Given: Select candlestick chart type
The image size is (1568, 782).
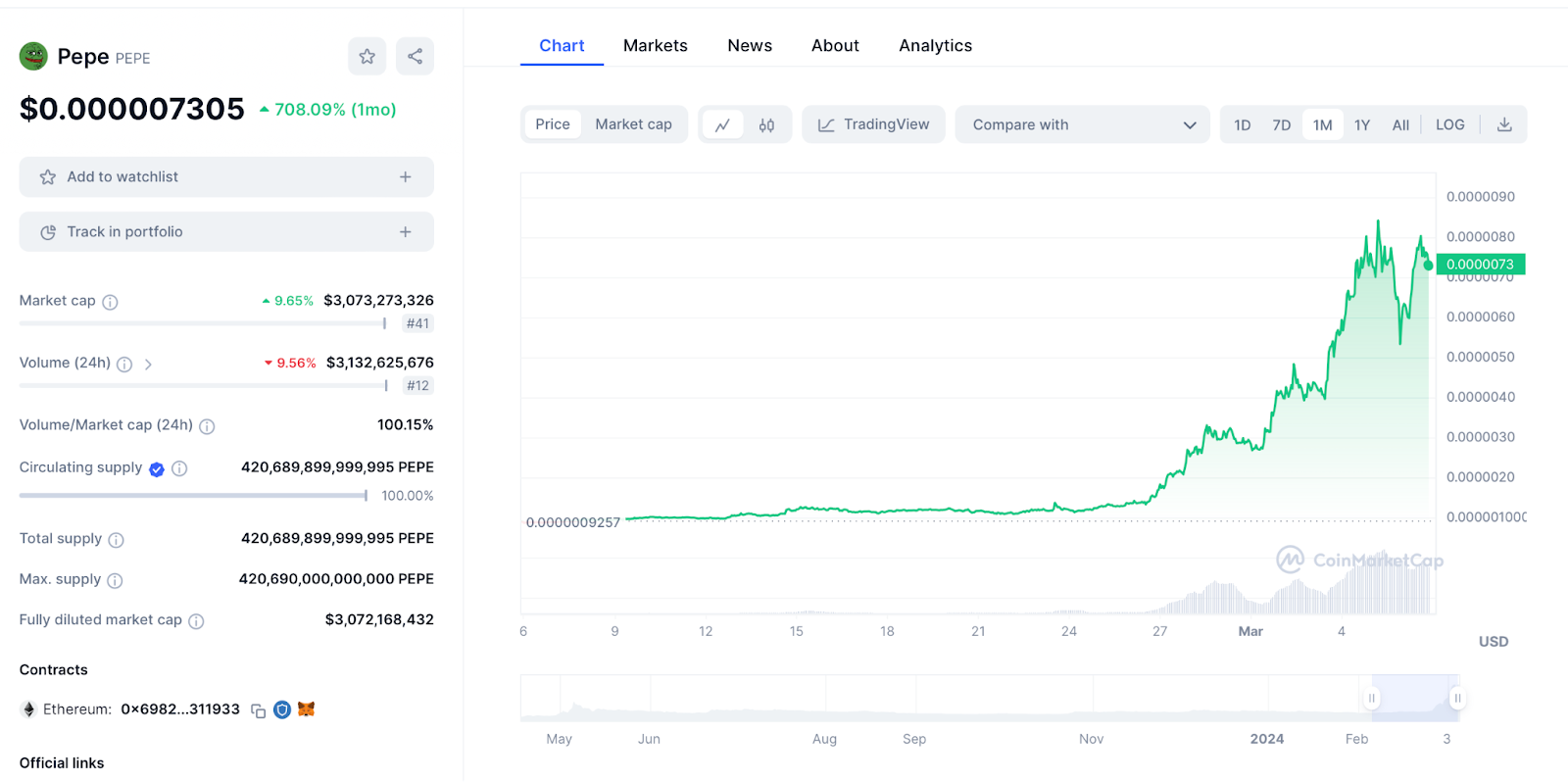Looking at the screenshot, I should 766,125.
